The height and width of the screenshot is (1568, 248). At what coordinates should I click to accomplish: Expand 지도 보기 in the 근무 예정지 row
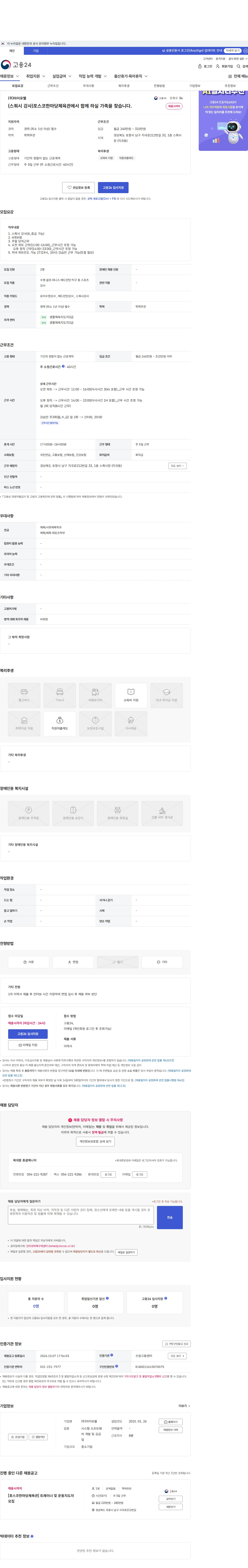coord(177,466)
